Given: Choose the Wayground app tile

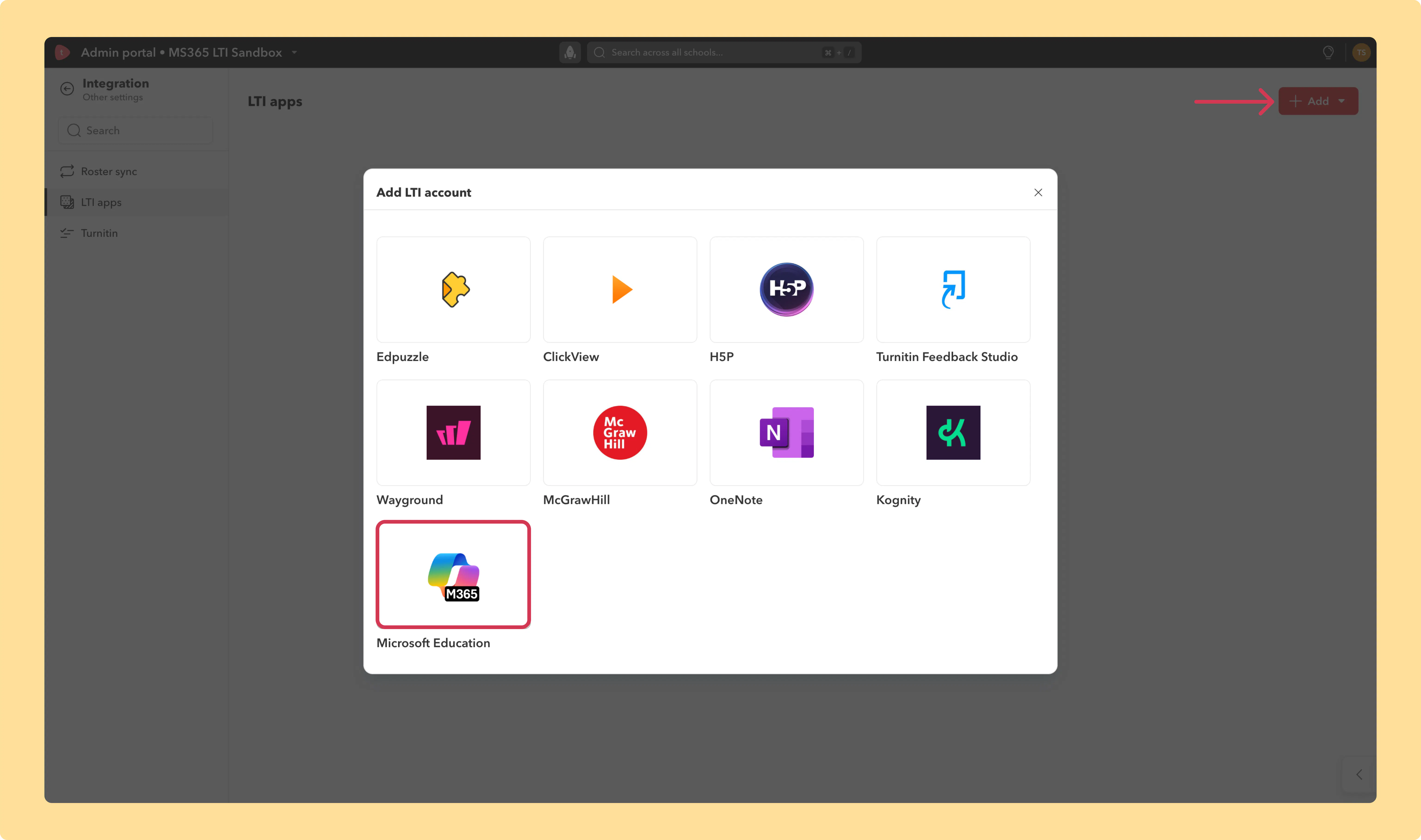Looking at the screenshot, I should pos(453,432).
